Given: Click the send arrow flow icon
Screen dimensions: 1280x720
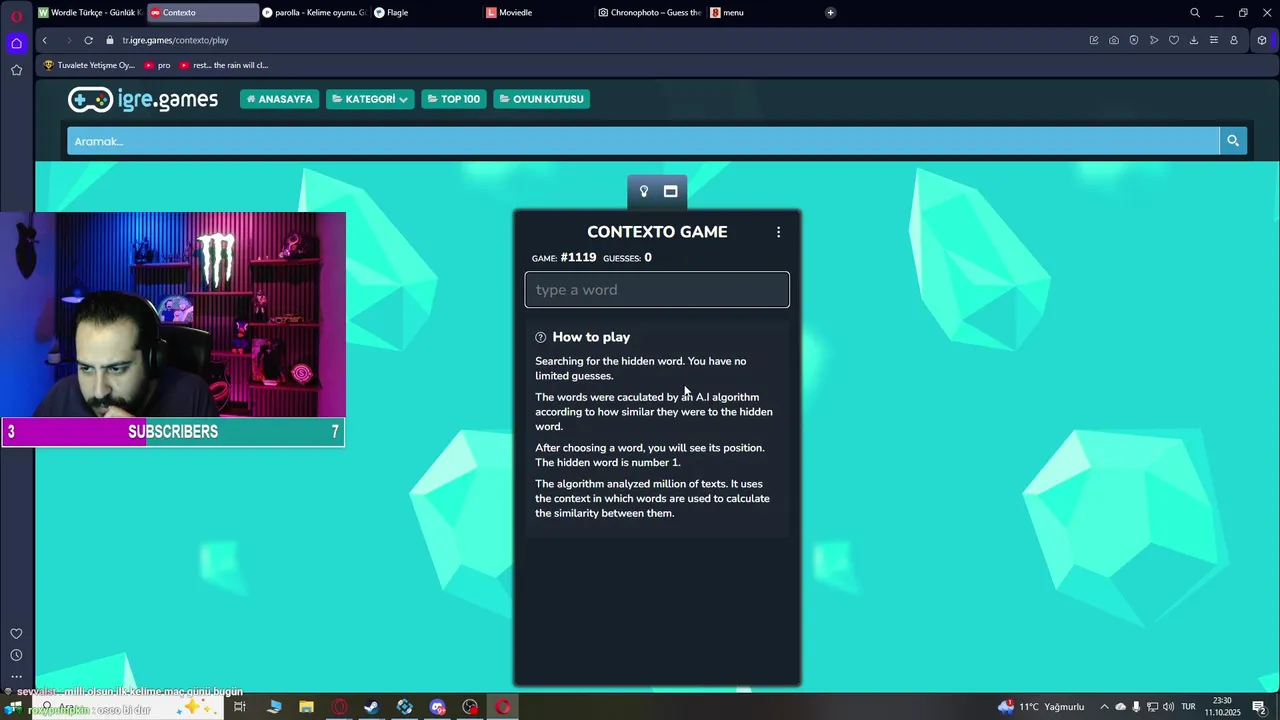Looking at the screenshot, I should click(x=1154, y=40).
